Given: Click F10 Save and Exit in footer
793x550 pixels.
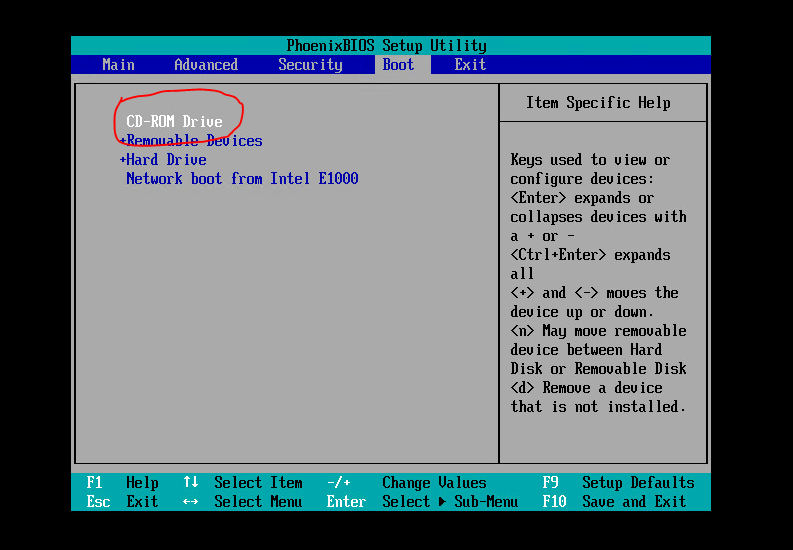Looking at the screenshot, I should [614, 502].
